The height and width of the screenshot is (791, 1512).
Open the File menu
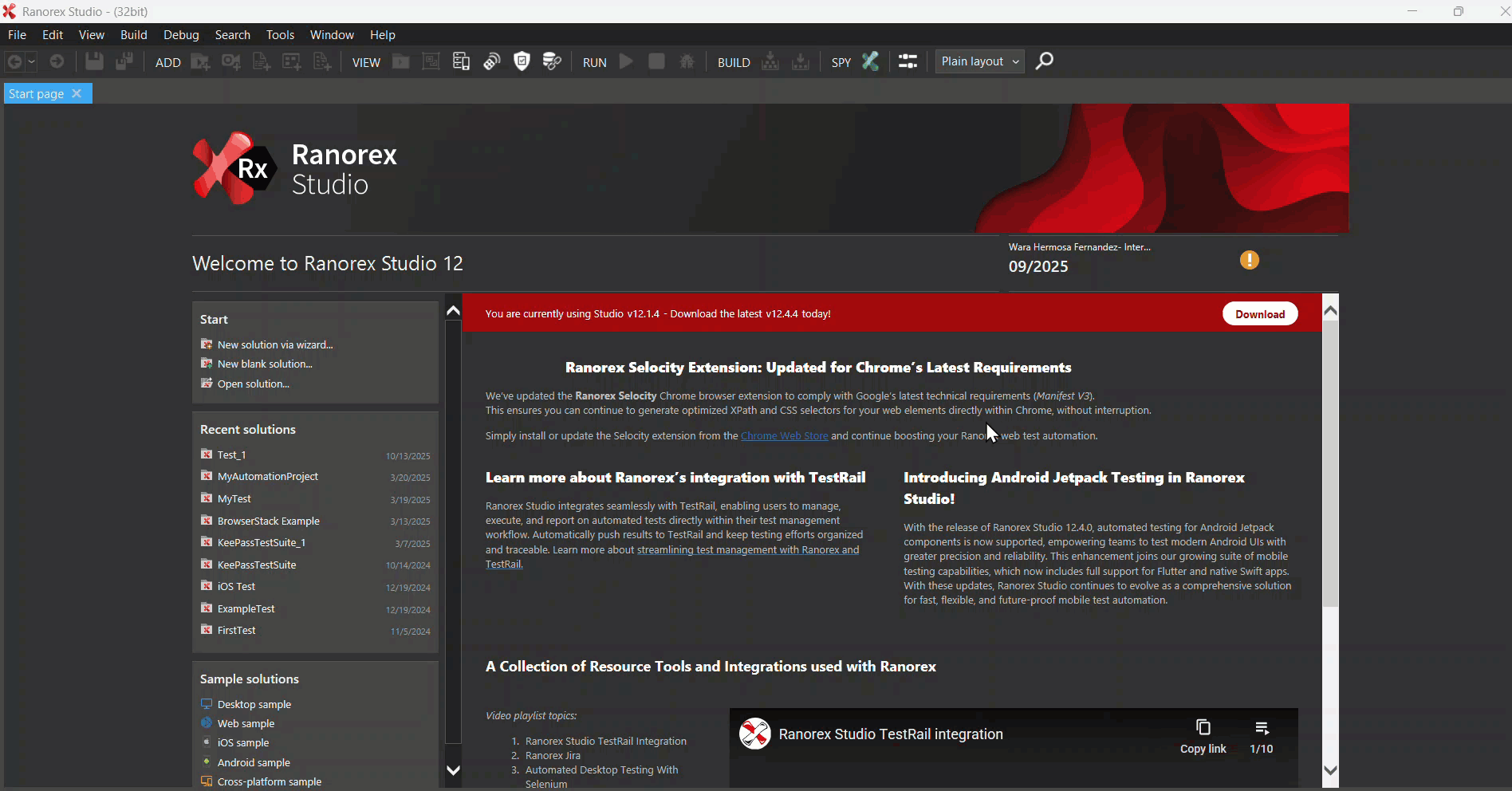(x=17, y=35)
